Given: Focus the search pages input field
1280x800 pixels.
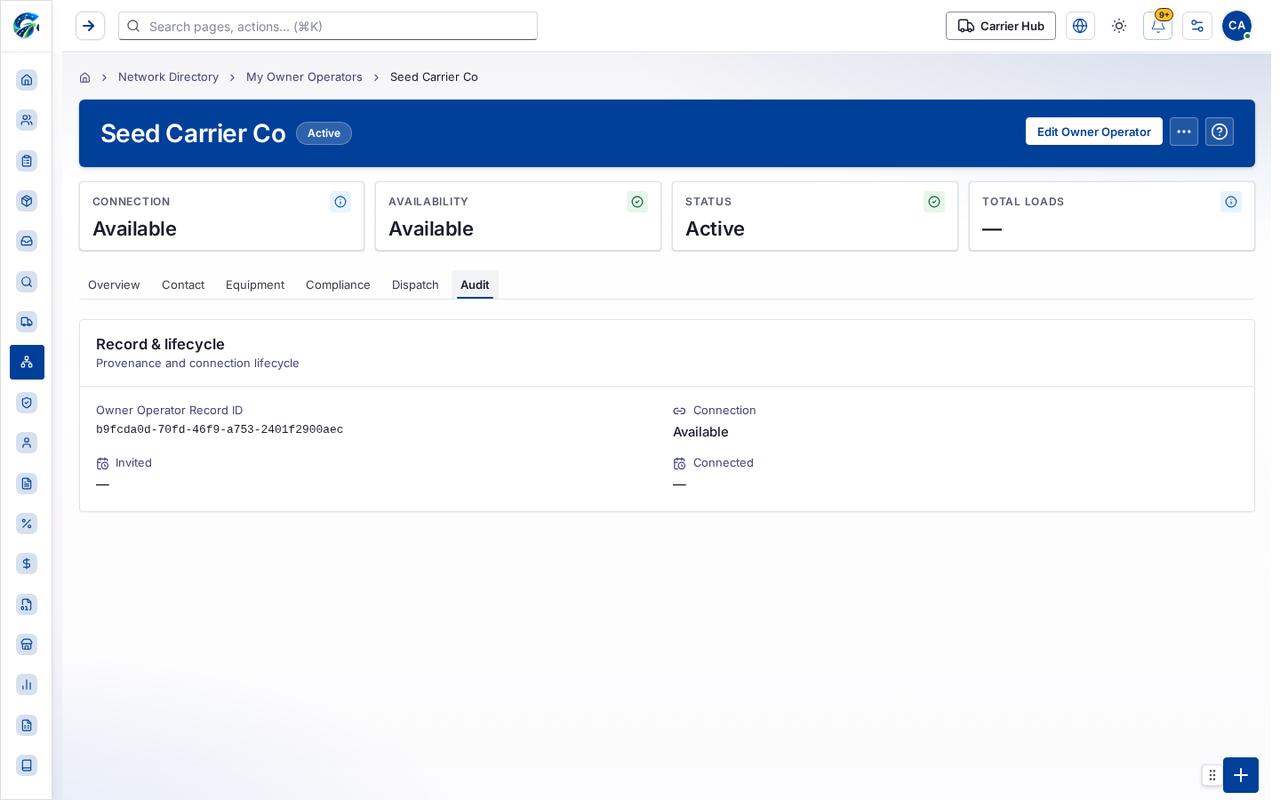Looking at the screenshot, I should [328, 26].
